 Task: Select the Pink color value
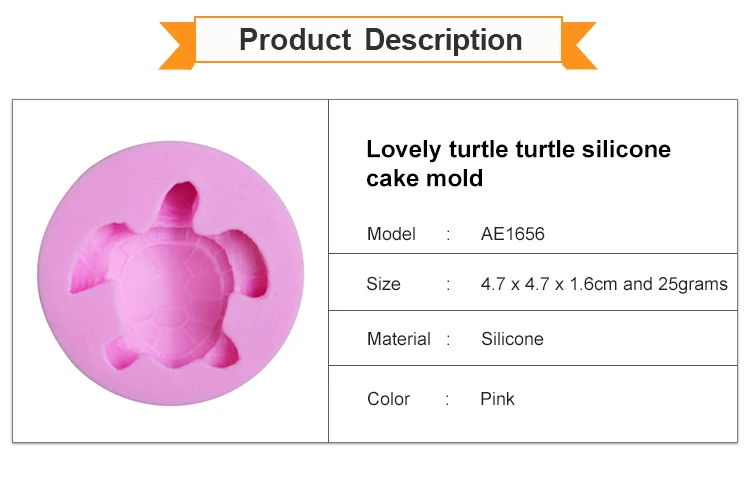click(497, 399)
